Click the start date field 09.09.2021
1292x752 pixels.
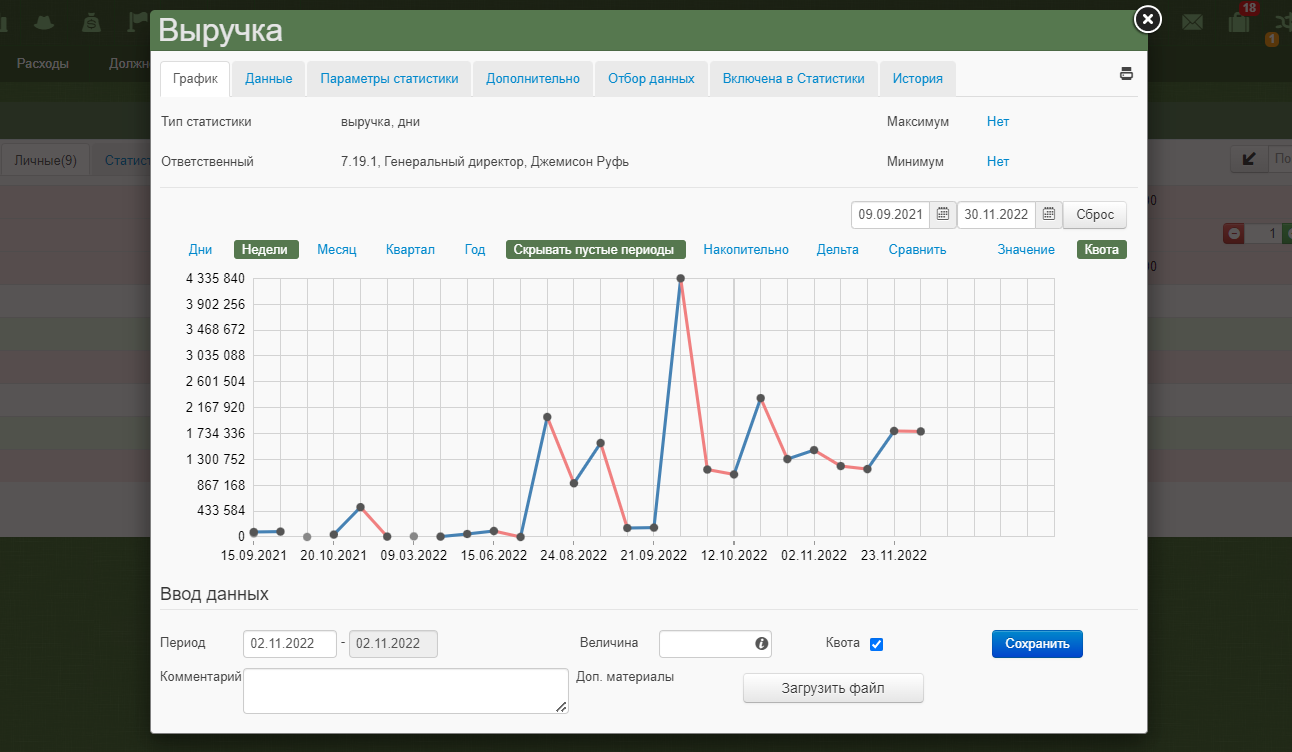[892, 214]
